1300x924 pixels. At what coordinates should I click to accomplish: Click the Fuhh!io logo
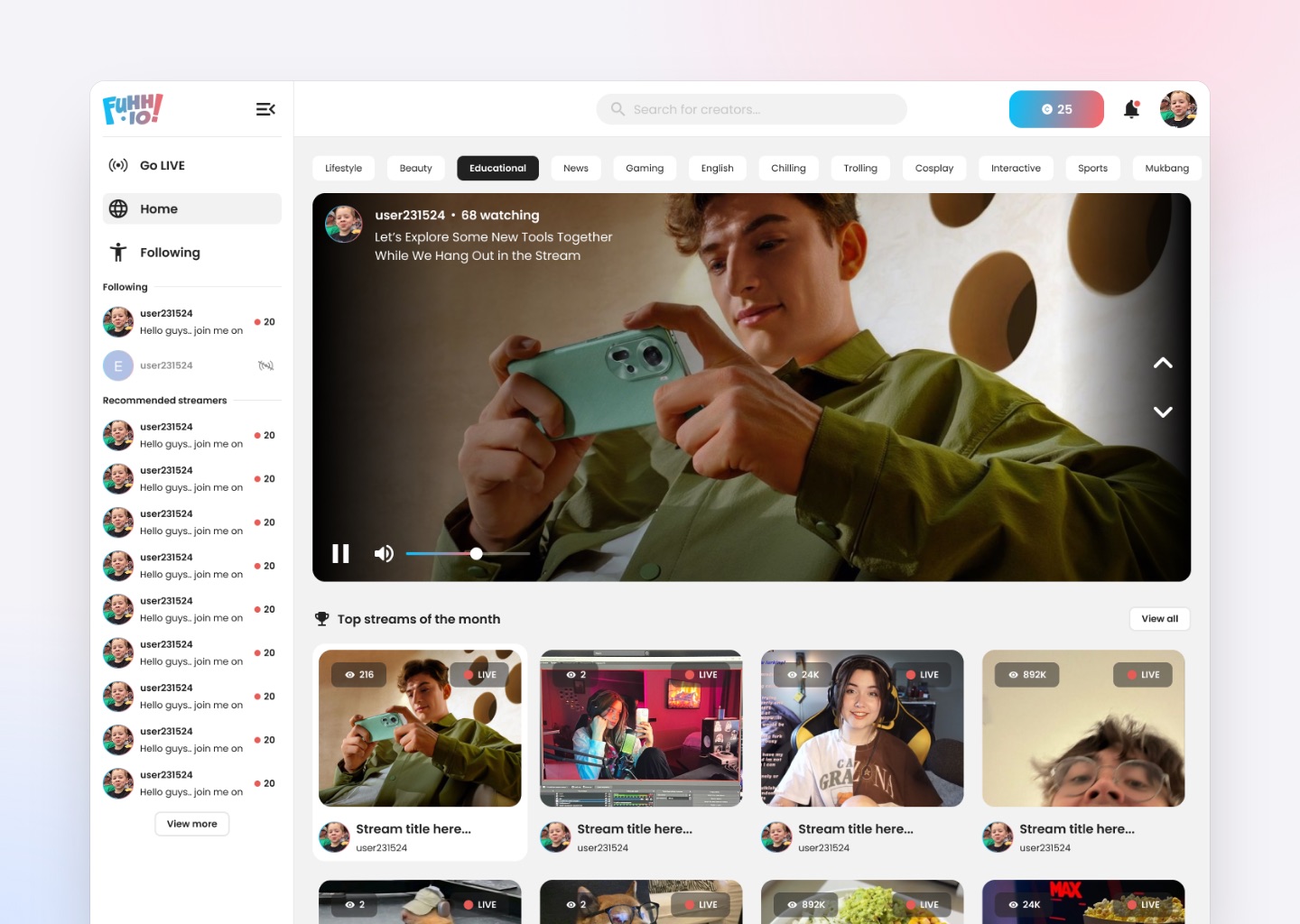click(133, 109)
